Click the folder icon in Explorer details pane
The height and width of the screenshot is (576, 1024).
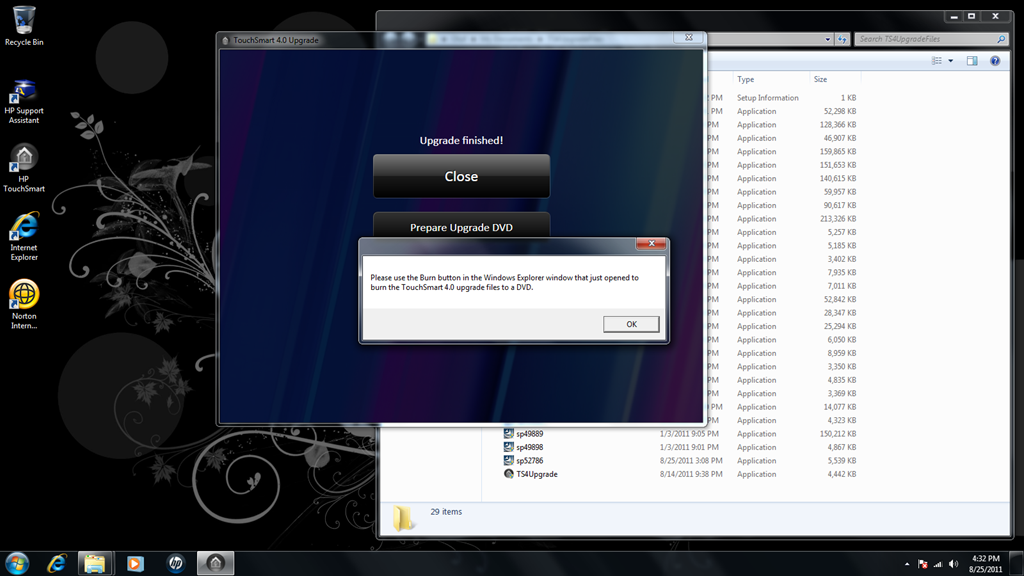tap(403, 518)
